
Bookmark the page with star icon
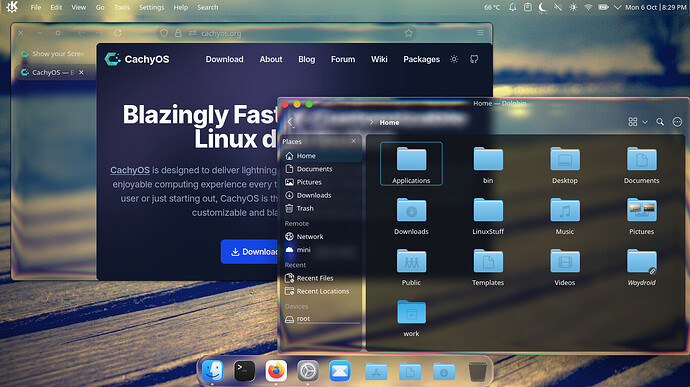[408, 33]
